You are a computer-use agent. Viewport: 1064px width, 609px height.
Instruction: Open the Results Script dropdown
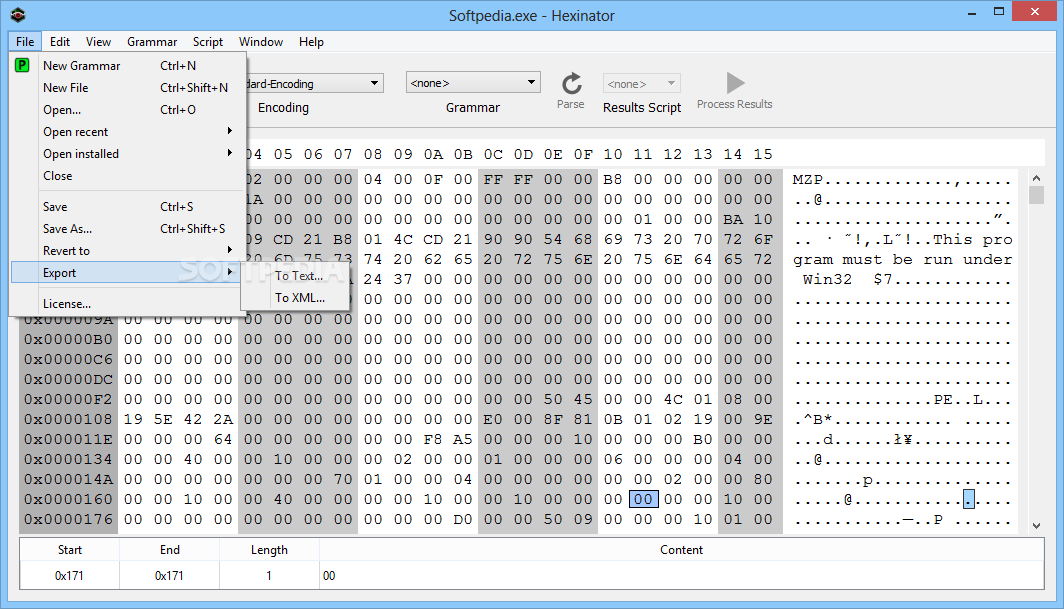point(641,84)
